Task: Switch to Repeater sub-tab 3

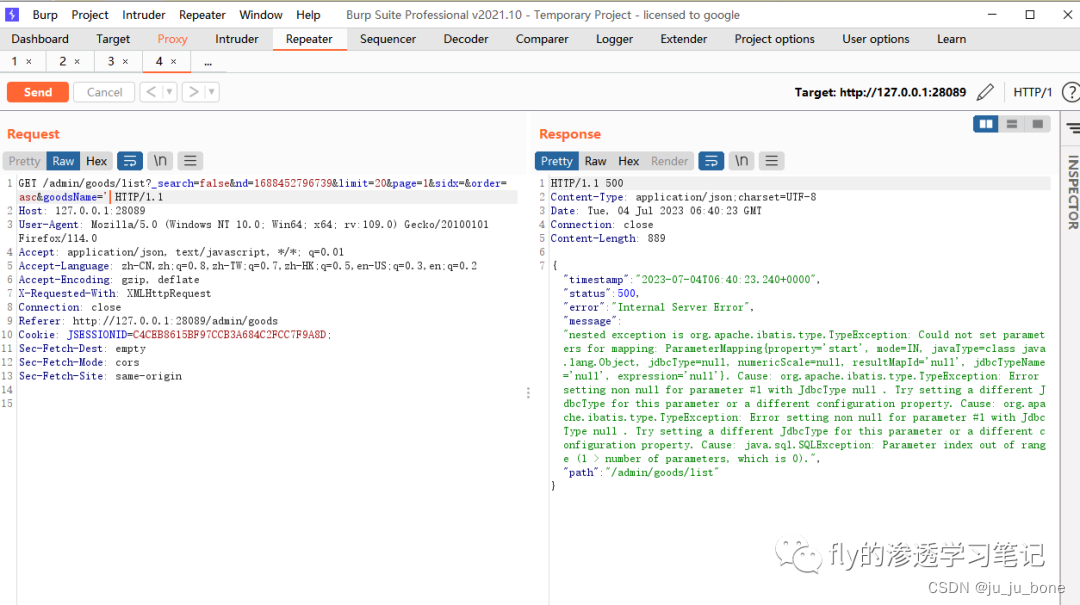Action: coord(111,61)
